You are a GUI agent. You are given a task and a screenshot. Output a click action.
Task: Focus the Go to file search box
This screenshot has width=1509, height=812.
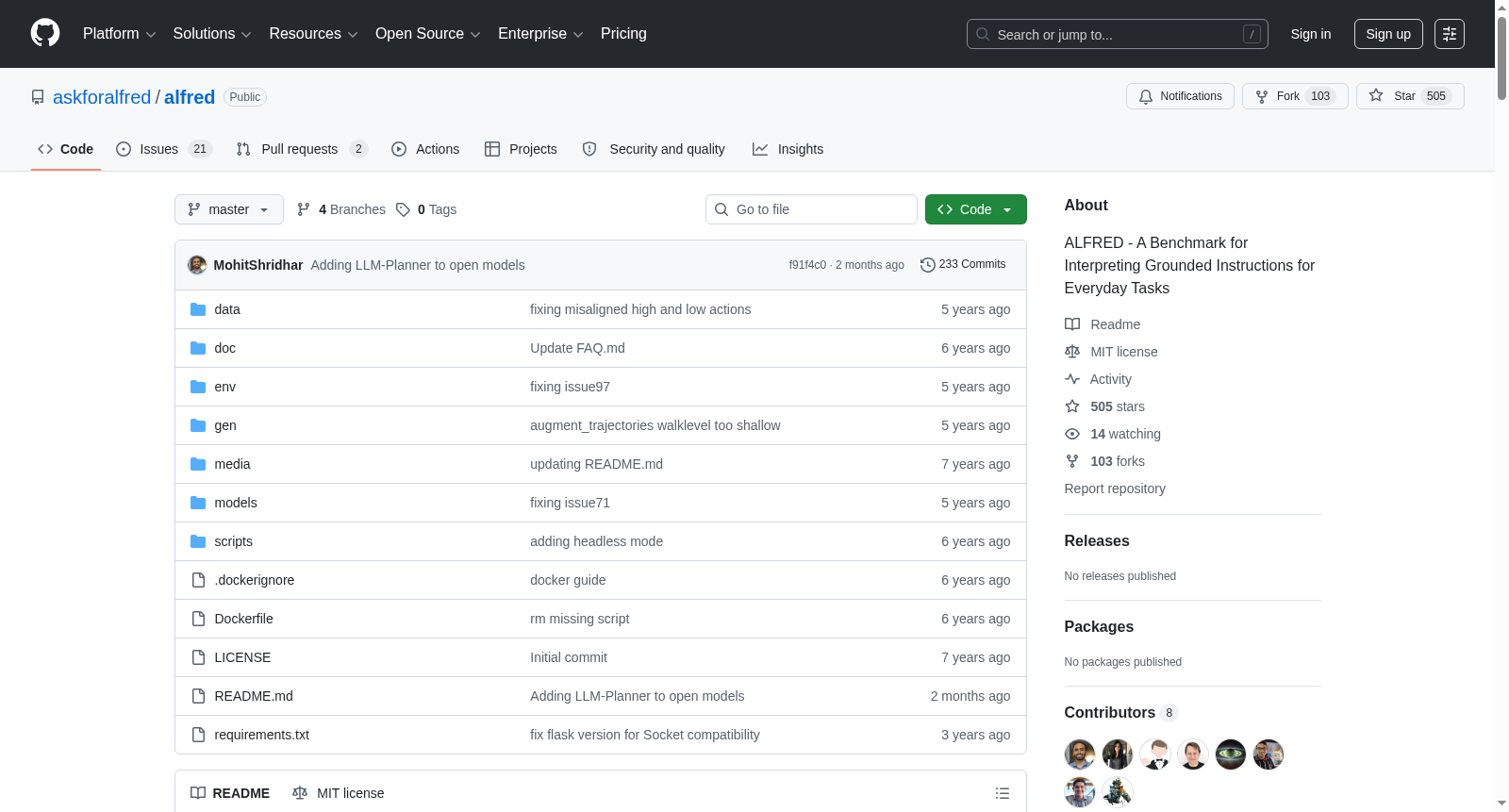(811, 209)
